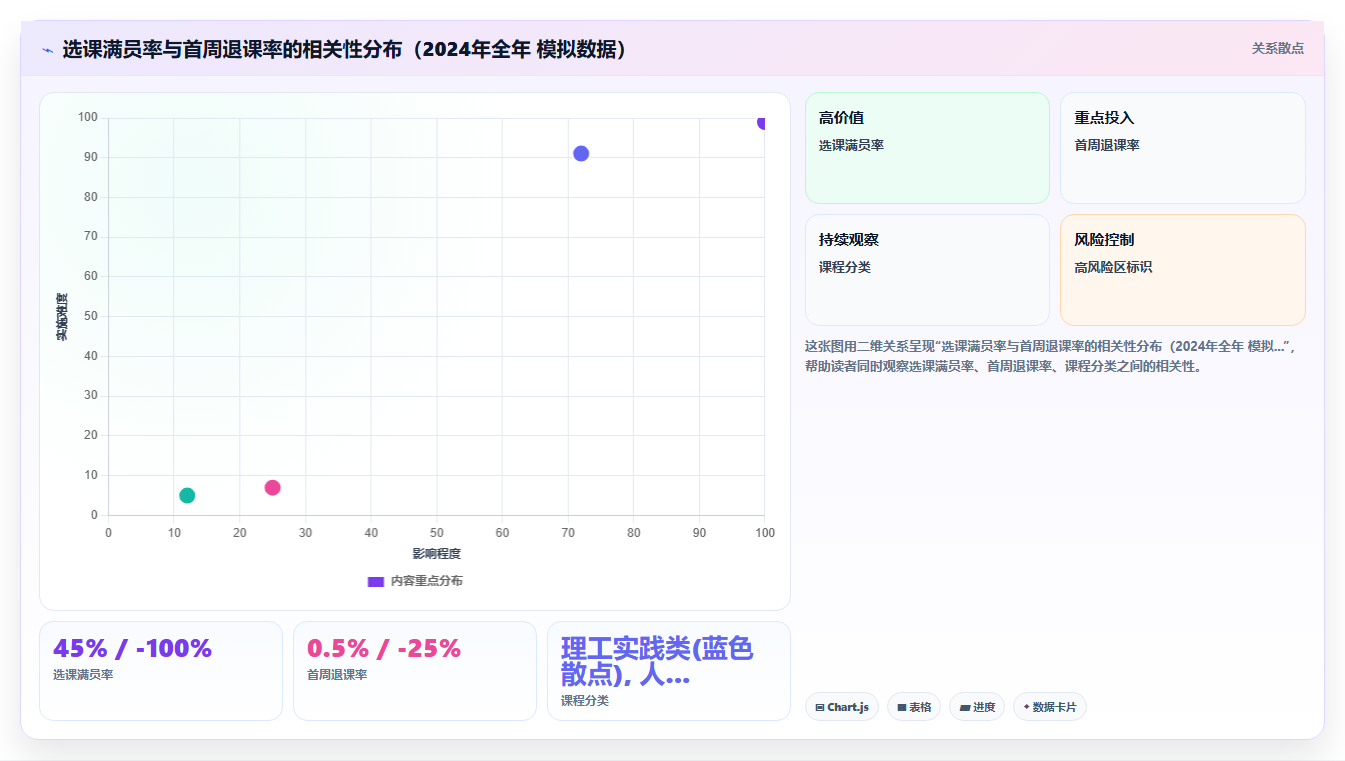Click the teal scatter point near 12

(x=187, y=495)
